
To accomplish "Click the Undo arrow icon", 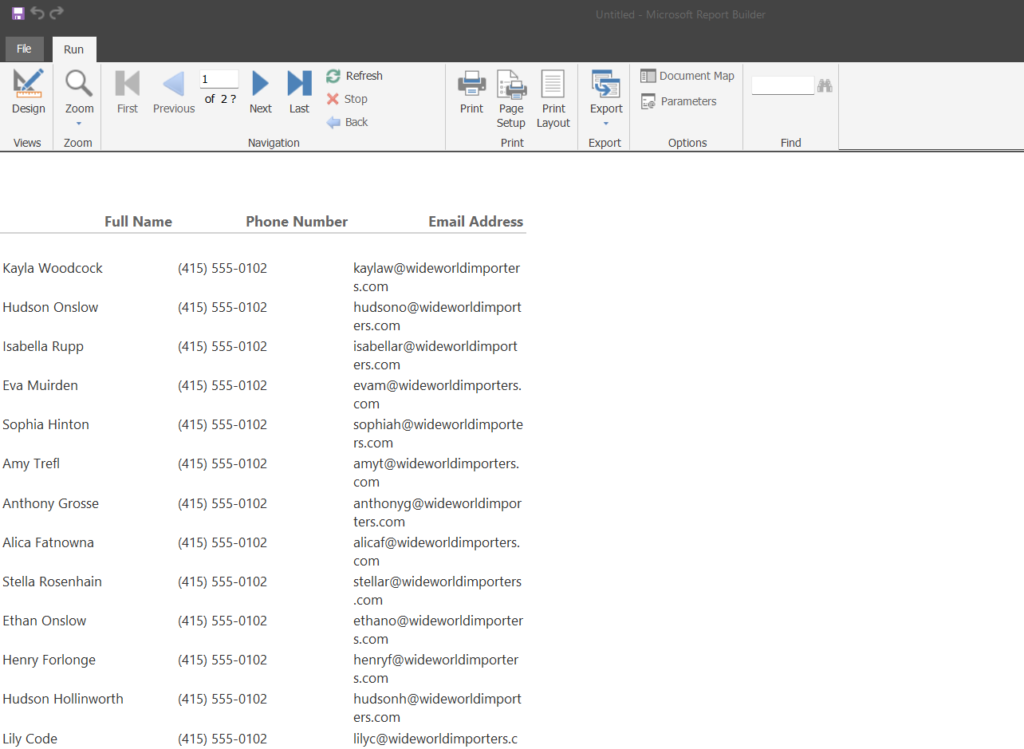I will coord(37,12).
